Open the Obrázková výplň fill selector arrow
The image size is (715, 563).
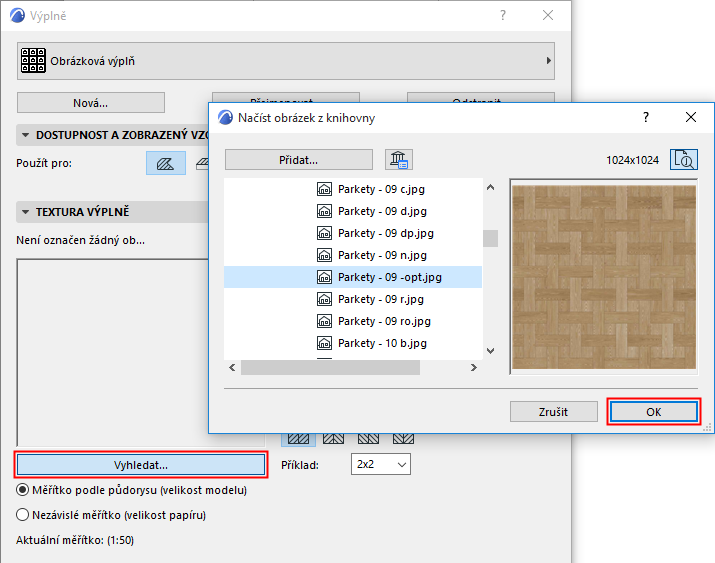click(x=549, y=61)
